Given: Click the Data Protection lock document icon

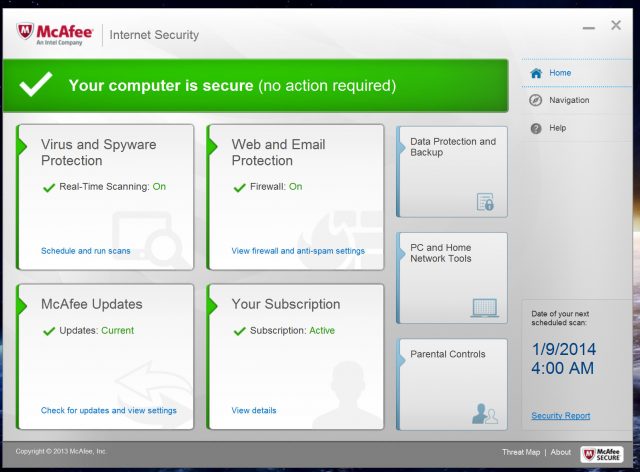Looking at the screenshot, I should 485,202.
